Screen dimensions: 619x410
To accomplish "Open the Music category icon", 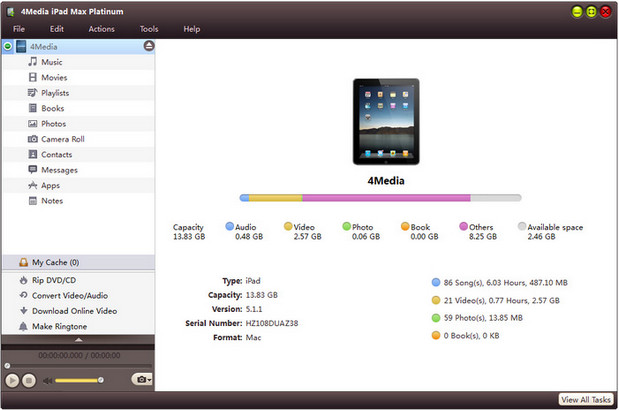I will pos(33,62).
